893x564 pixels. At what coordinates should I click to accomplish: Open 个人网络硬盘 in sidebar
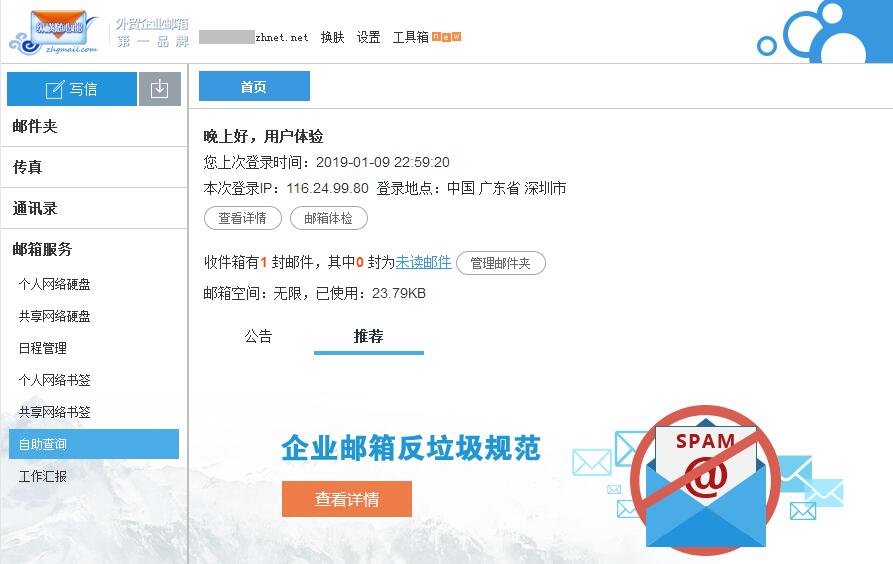click(x=54, y=284)
